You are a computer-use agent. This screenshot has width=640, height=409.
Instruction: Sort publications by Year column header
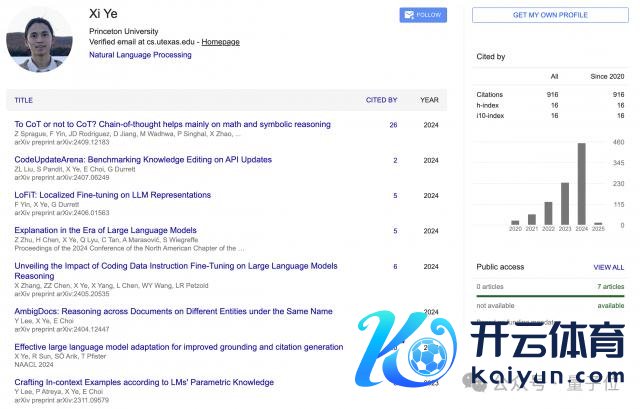click(429, 100)
